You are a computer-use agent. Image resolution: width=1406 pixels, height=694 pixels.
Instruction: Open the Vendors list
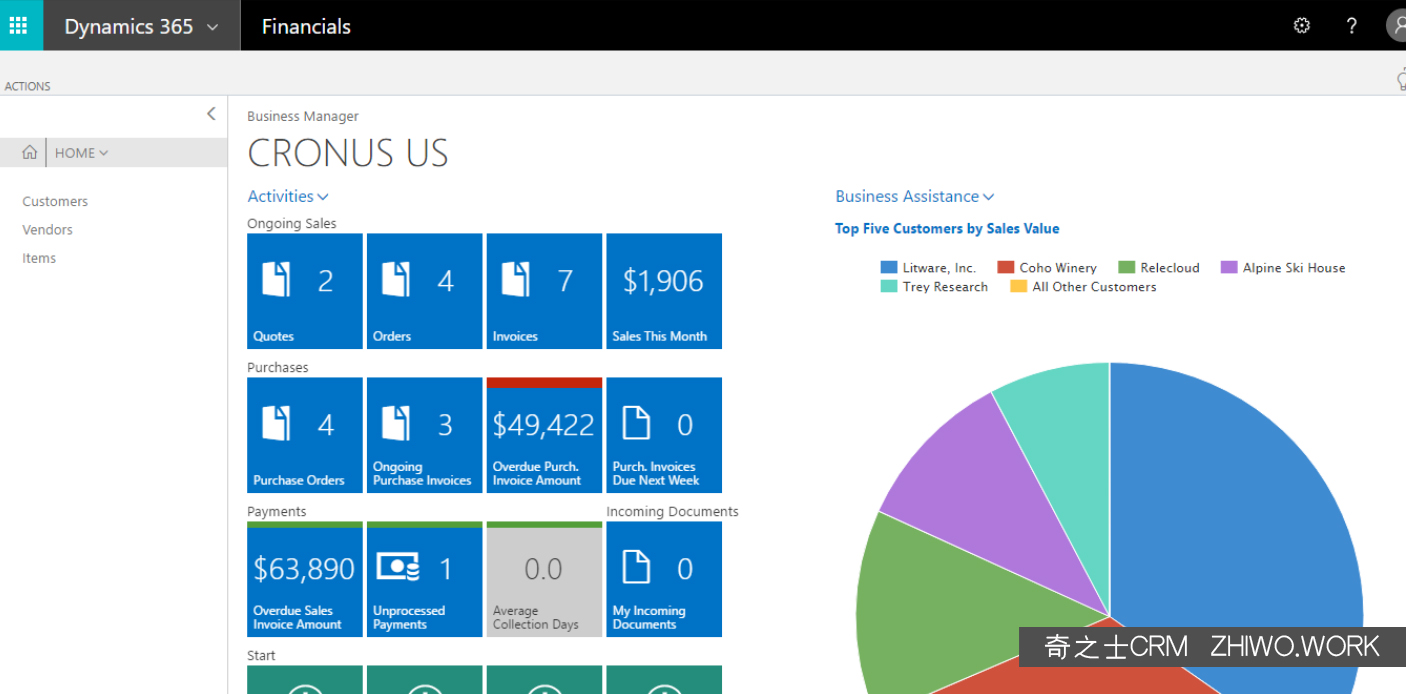coord(47,229)
